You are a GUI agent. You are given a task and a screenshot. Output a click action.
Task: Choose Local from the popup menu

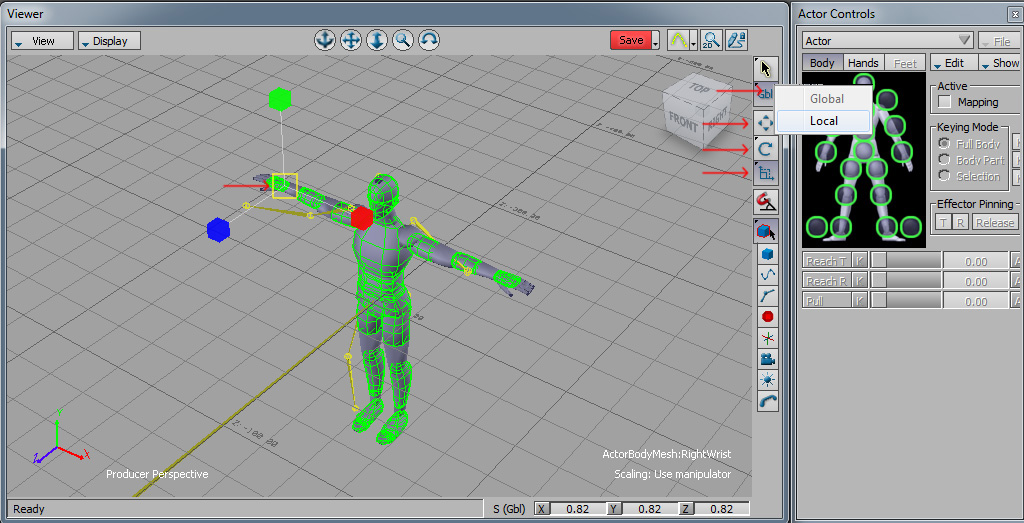tap(824, 121)
